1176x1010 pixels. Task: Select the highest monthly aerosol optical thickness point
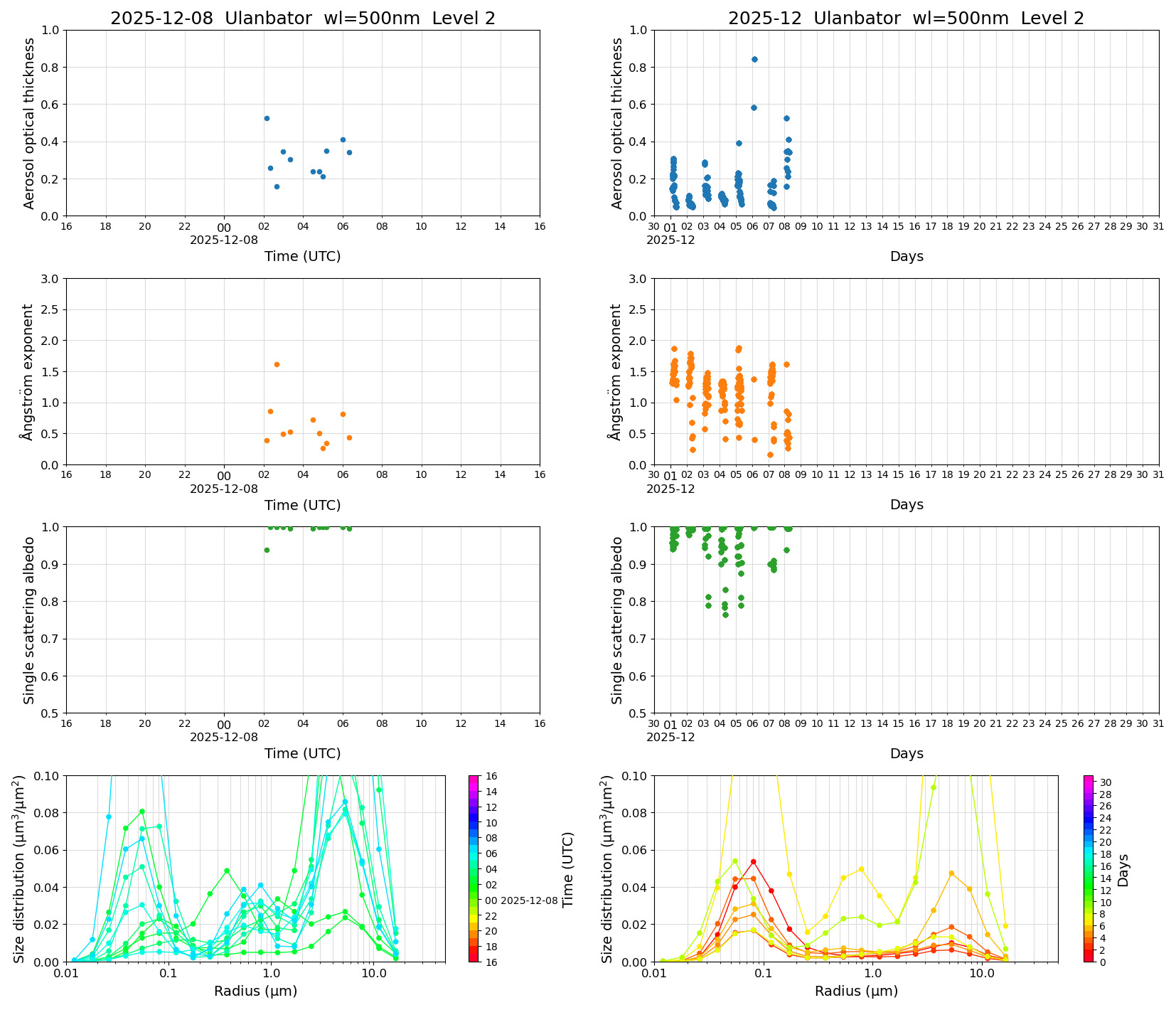click(x=754, y=60)
